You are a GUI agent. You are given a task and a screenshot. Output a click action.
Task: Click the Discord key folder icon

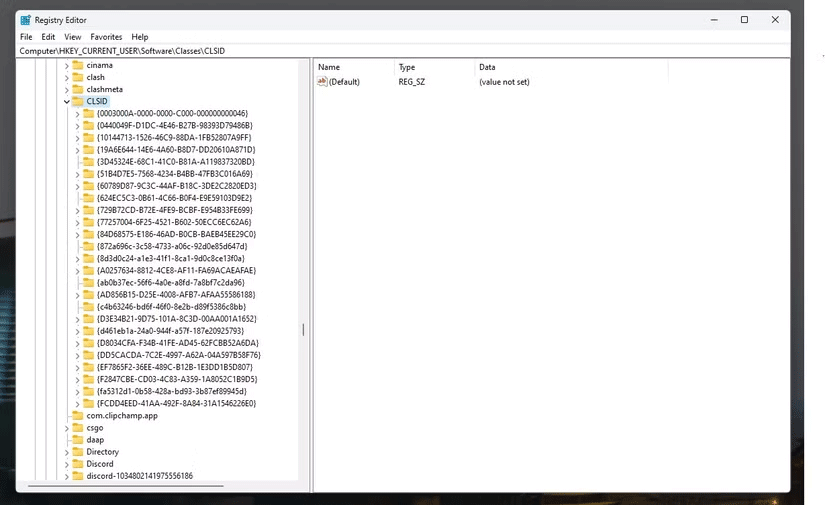(x=78, y=464)
